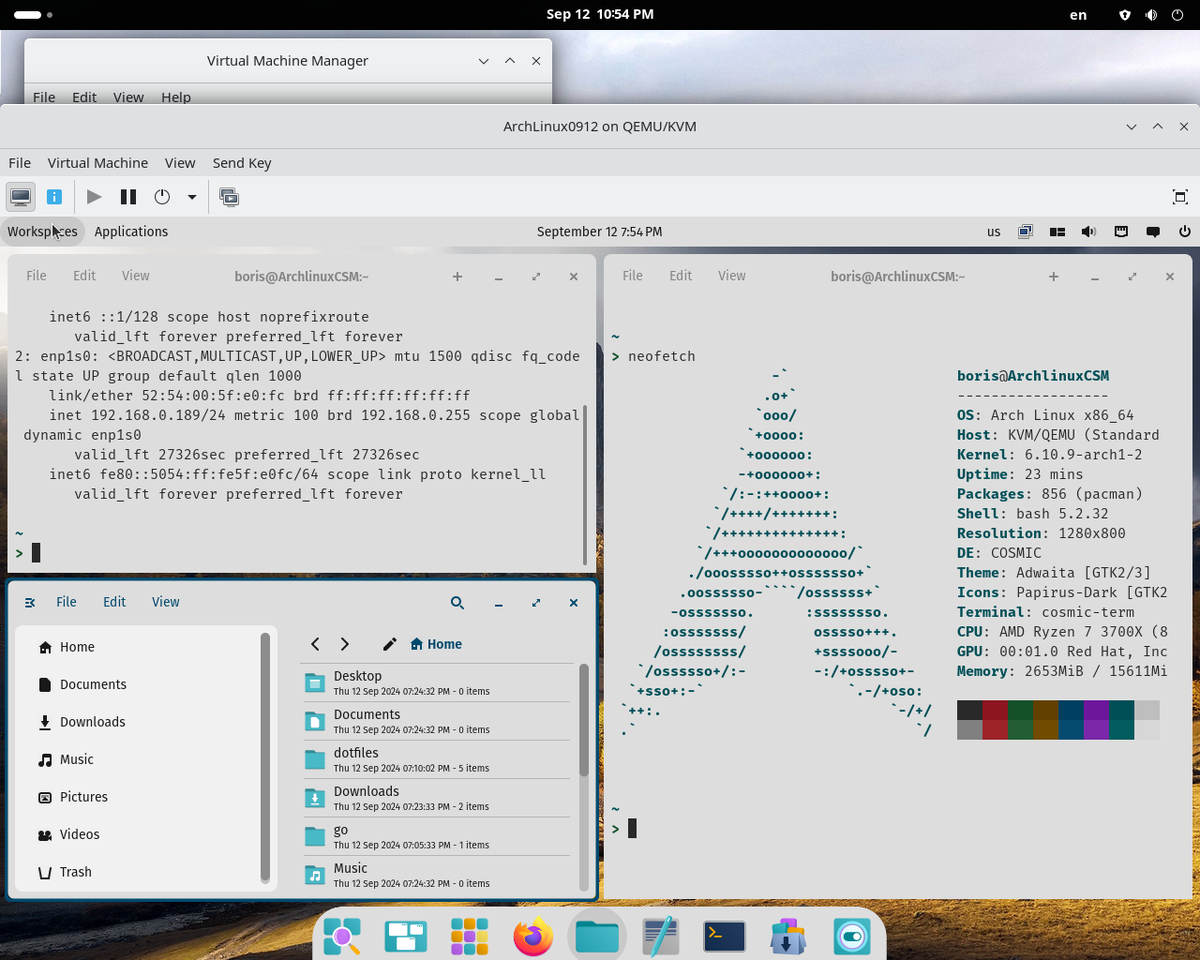Open the manage VM snapshots icon
This screenshot has width=1200, height=960.
[x=230, y=197]
